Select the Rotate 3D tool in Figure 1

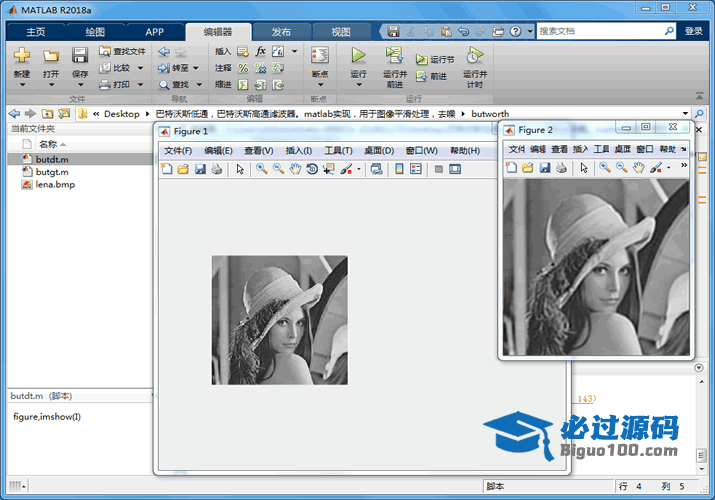click(x=312, y=169)
